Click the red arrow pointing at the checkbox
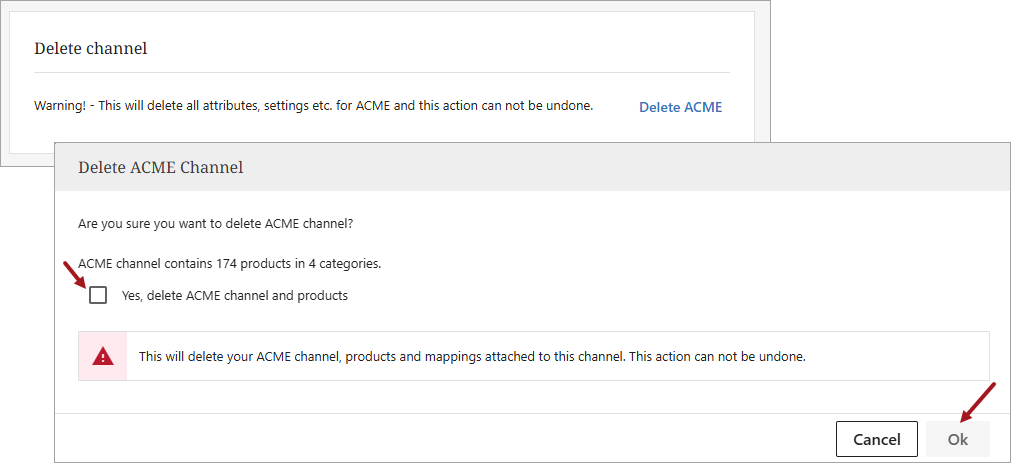 coord(76,275)
